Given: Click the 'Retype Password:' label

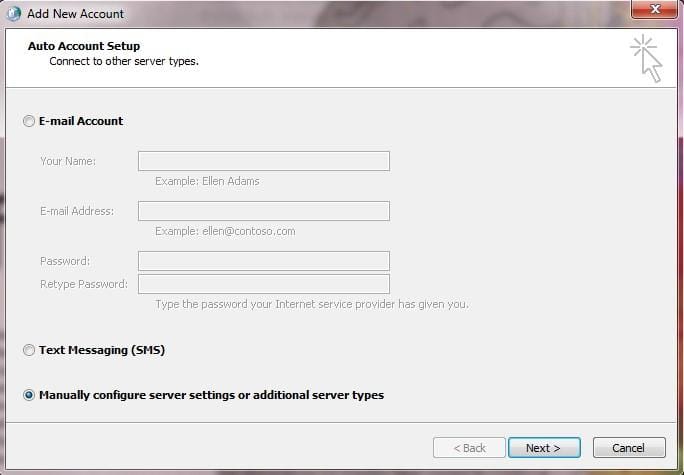Looking at the screenshot, I should (x=84, y=284).
